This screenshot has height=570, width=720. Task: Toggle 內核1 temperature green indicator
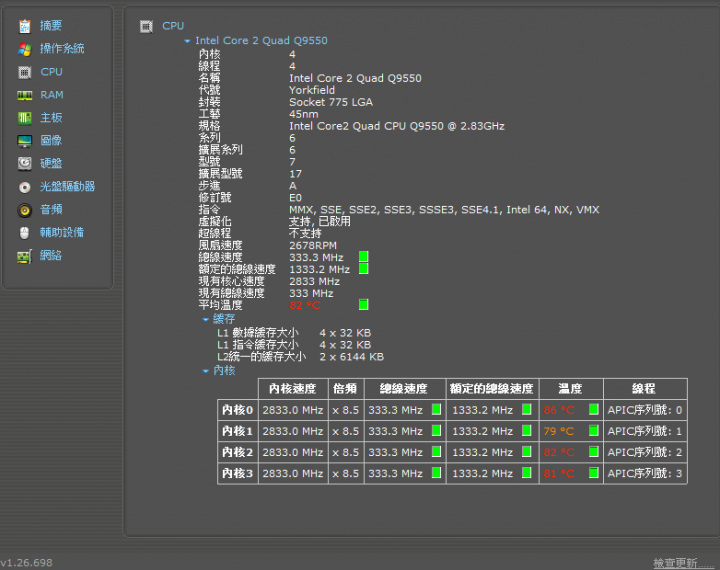point(594,430)
